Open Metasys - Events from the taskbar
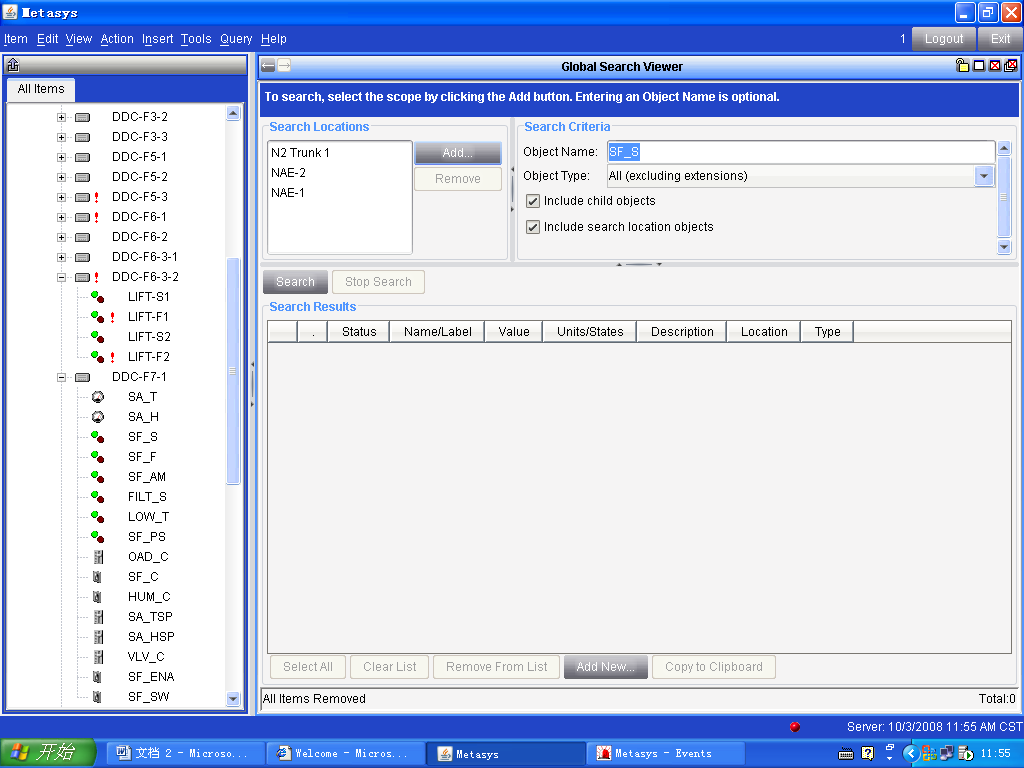Screen dimensions: 1024x768 [665, 753]
